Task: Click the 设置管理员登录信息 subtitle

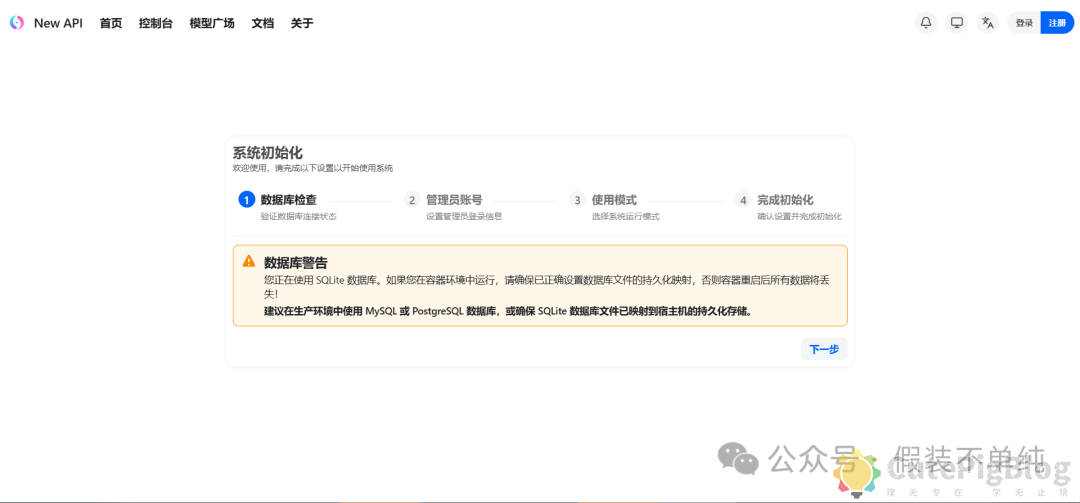Action: [464, 216]
